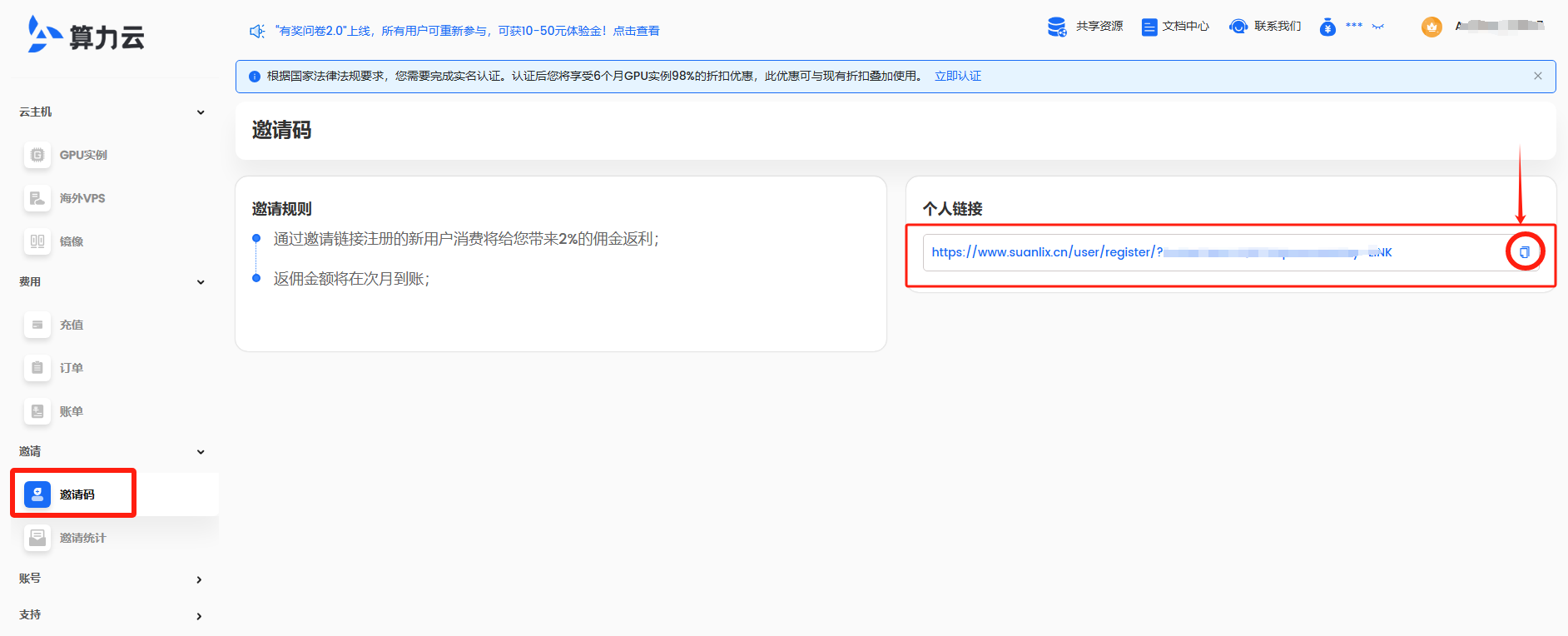Click the 邀请码 user icon

(37, 494)
